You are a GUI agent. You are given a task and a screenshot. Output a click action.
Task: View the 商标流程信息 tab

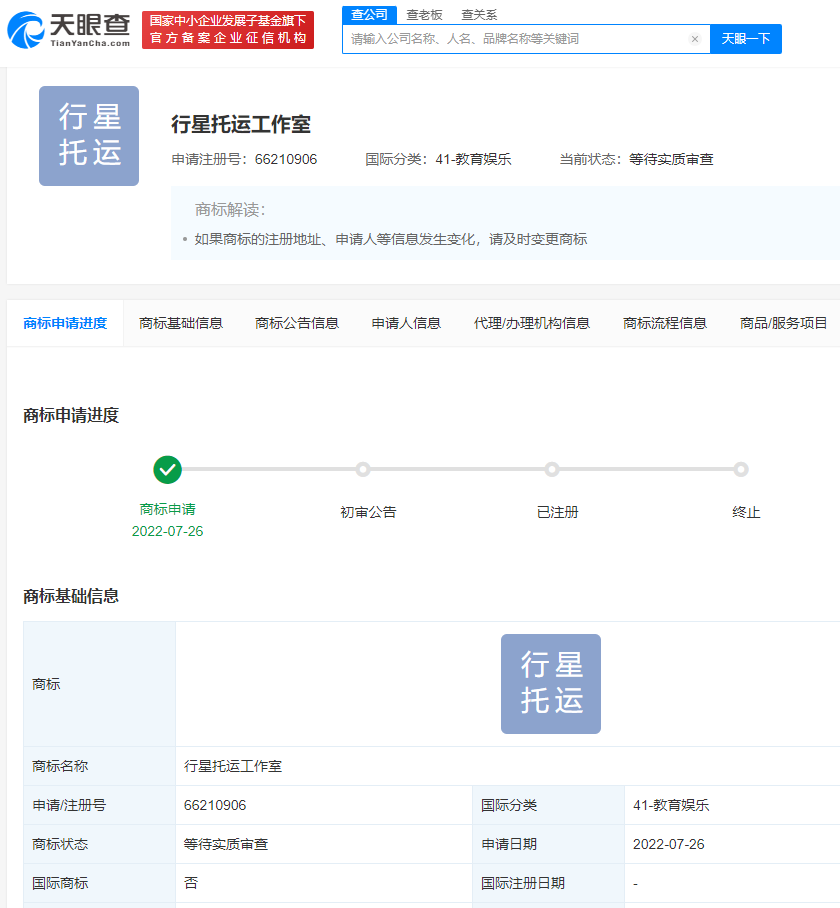[665, 323]
